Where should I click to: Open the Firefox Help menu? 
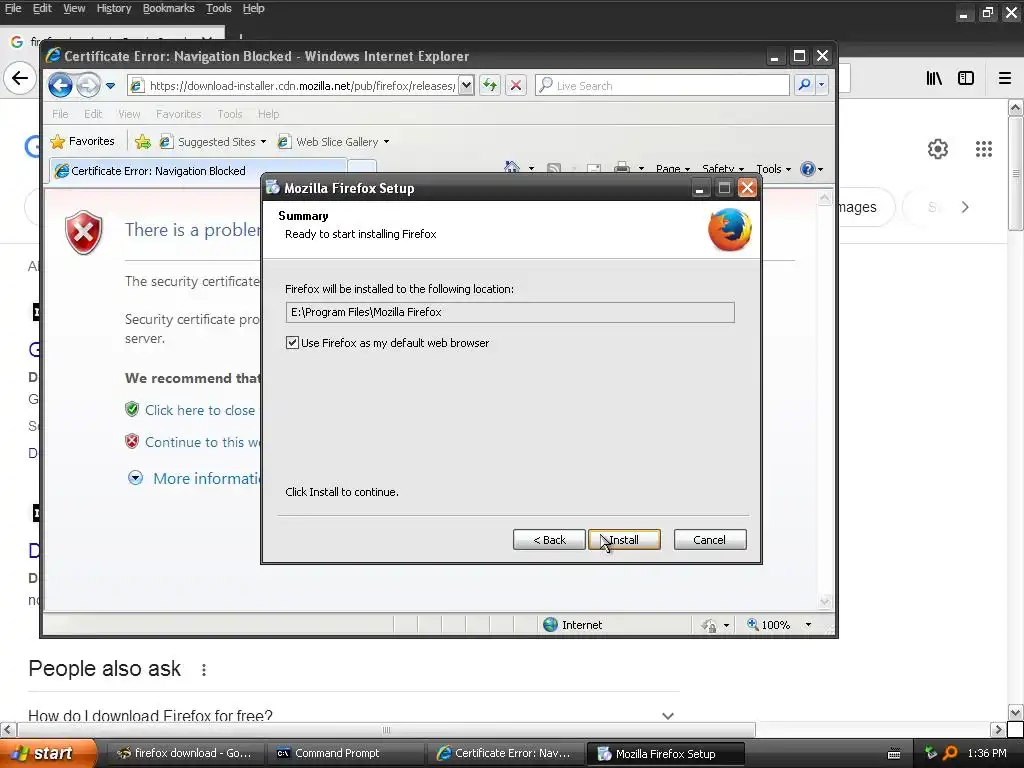253,8
